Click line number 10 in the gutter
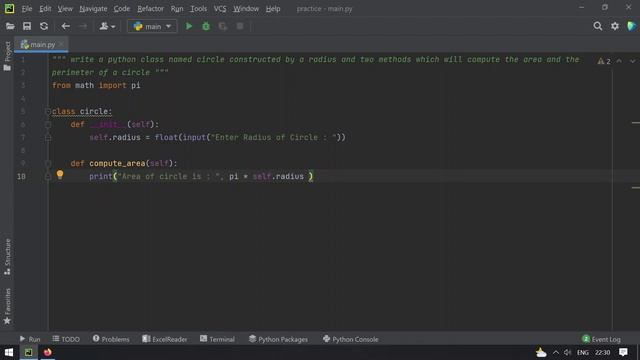Image resolution: width=640 pixels, height=360 pixels. coord(21,176)
